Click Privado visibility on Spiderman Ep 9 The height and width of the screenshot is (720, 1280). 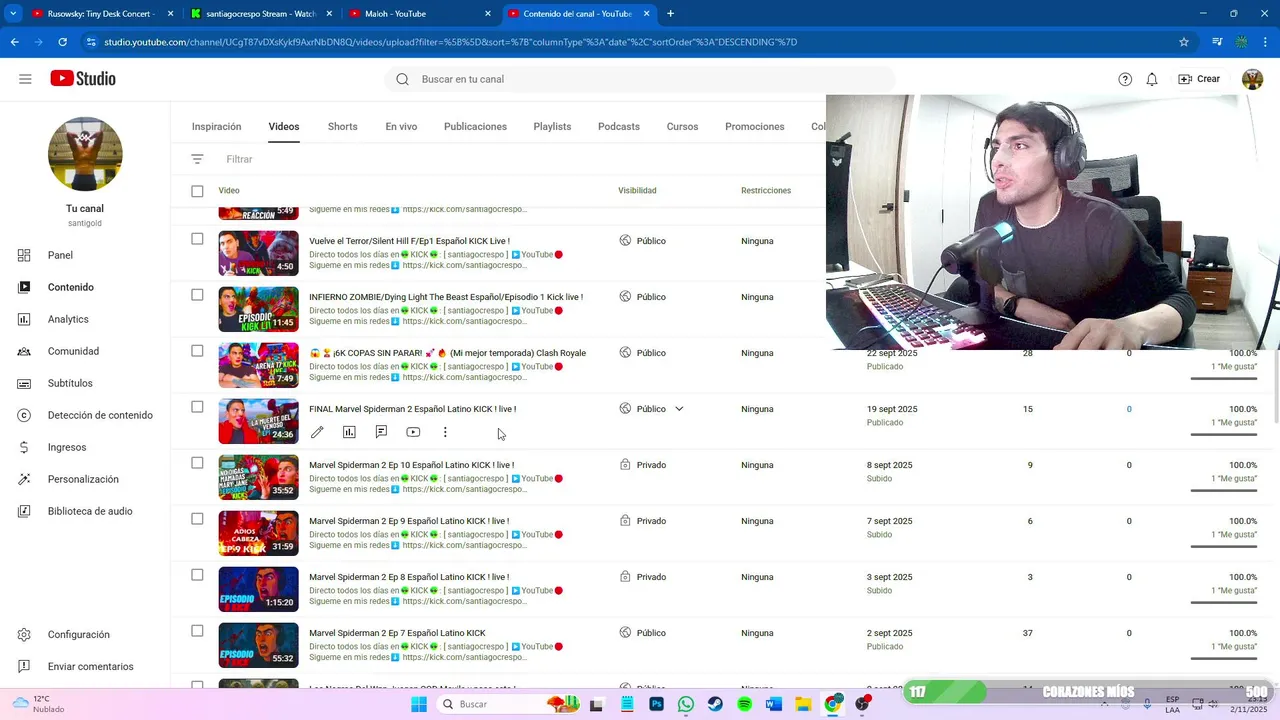[x=643, y=521]
